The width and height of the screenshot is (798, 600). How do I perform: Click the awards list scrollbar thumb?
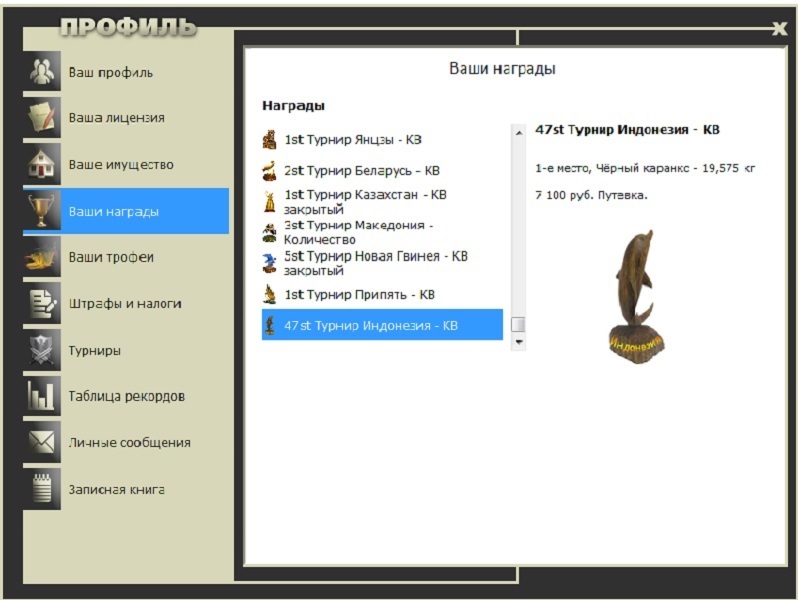point(519,324)
